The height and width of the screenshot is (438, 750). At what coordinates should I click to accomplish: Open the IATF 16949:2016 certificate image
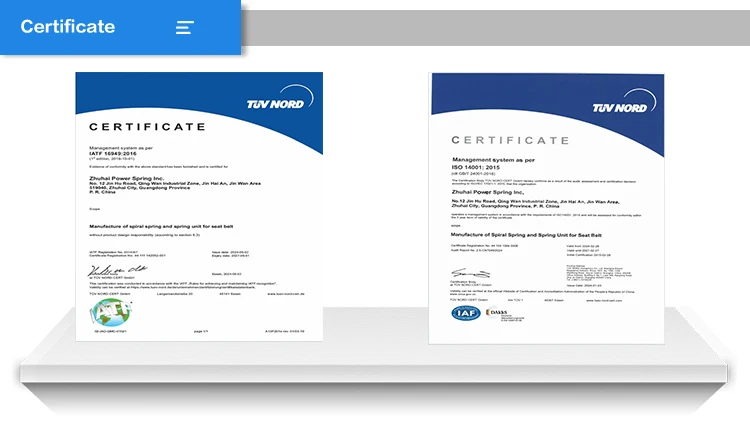coord(199,207)
